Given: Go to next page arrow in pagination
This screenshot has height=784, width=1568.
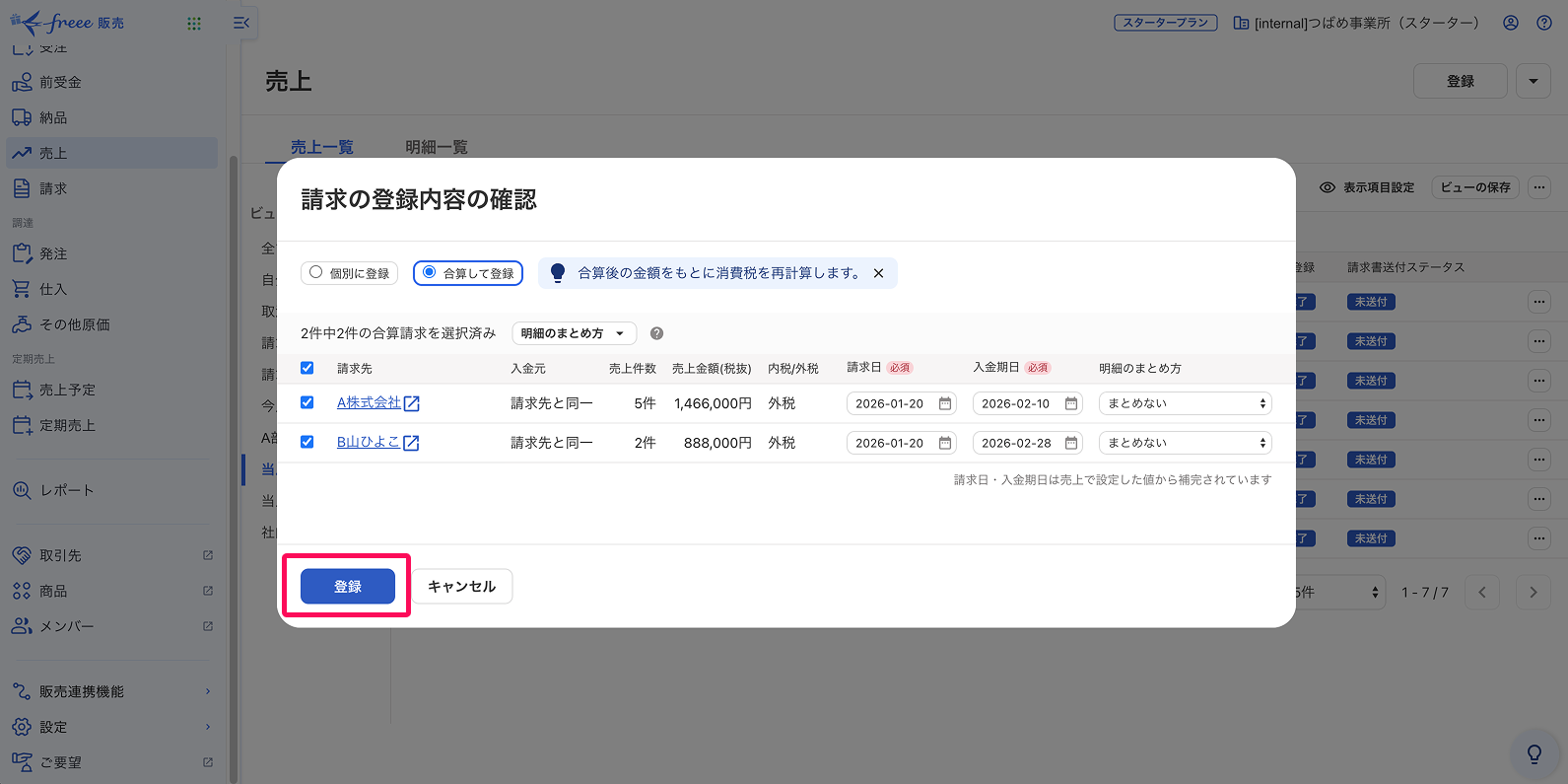Looking at the screenshot, I should [1533, 592].
